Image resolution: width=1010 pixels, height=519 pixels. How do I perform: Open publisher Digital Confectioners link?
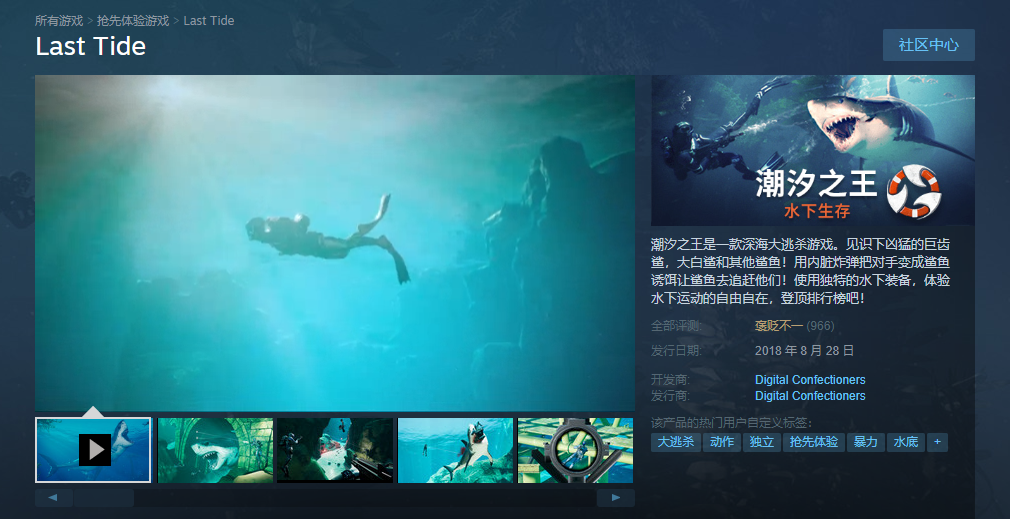pos(810,395)
